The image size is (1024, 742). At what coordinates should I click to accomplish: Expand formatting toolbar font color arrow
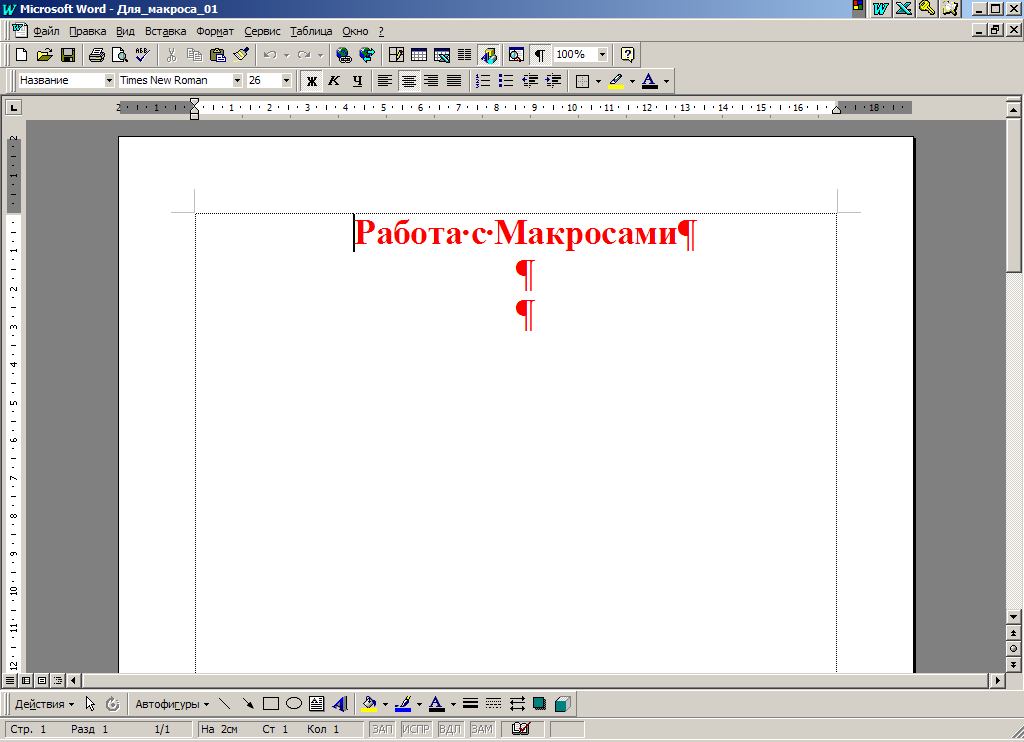(666, 82)
